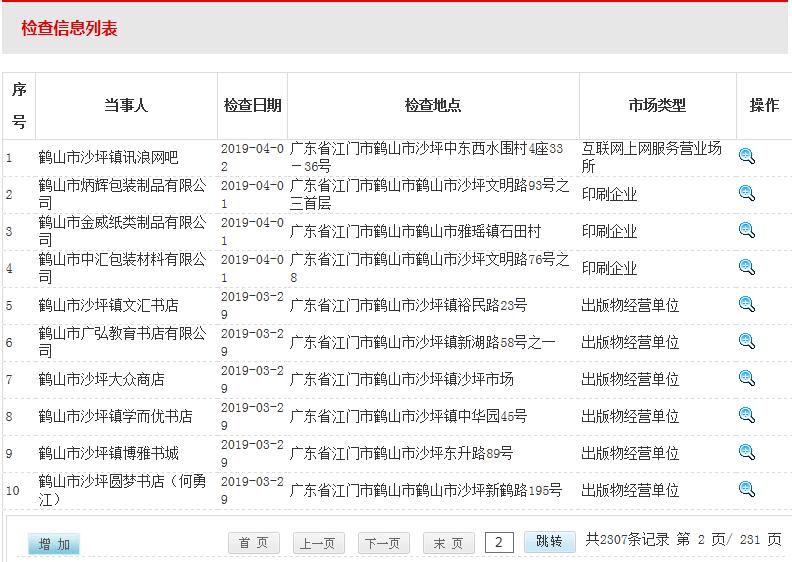Image resolution: width=792 pixels, height=562 pixels.
Task: Inspect the 鹤山市沙坪镇文汇书店 record icon
Action: pyautogui.click(x=746, y=304)
